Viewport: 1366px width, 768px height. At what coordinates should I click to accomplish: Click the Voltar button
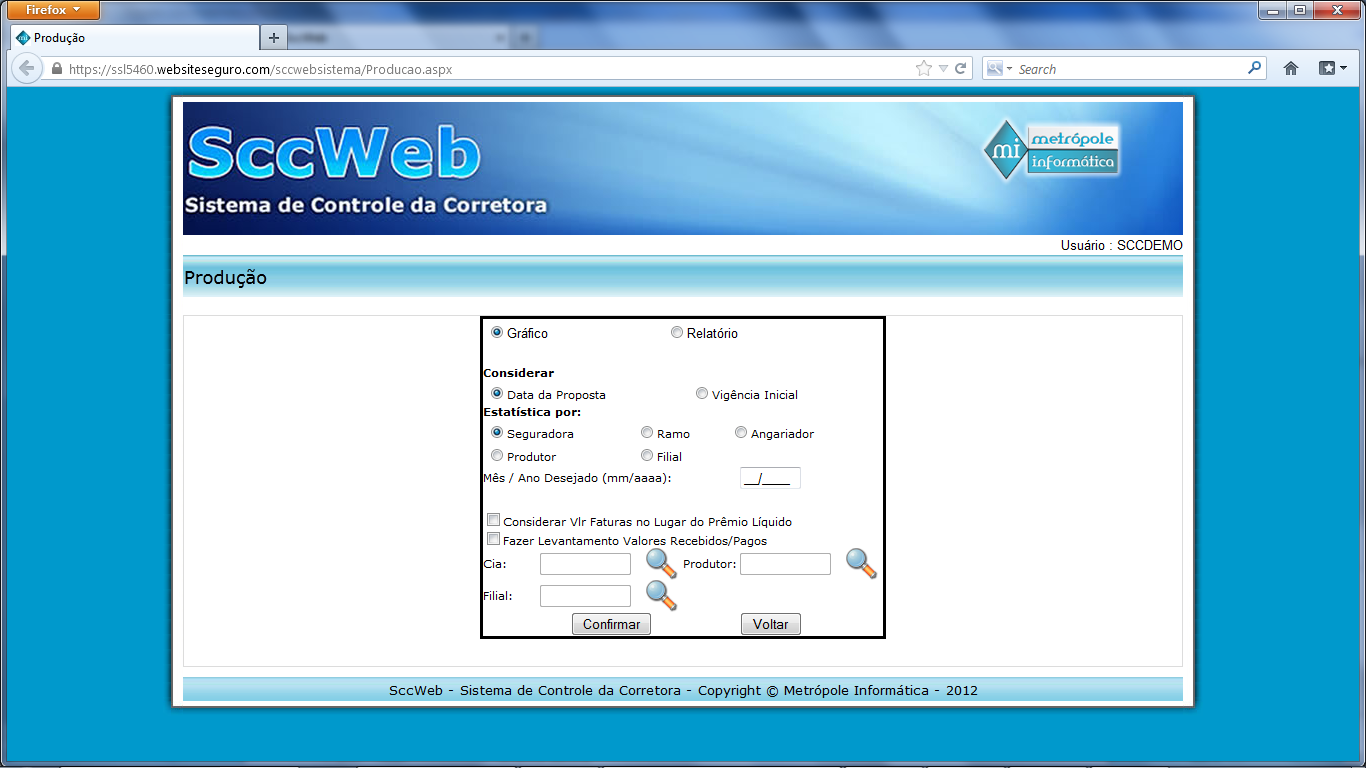(771, 624)
